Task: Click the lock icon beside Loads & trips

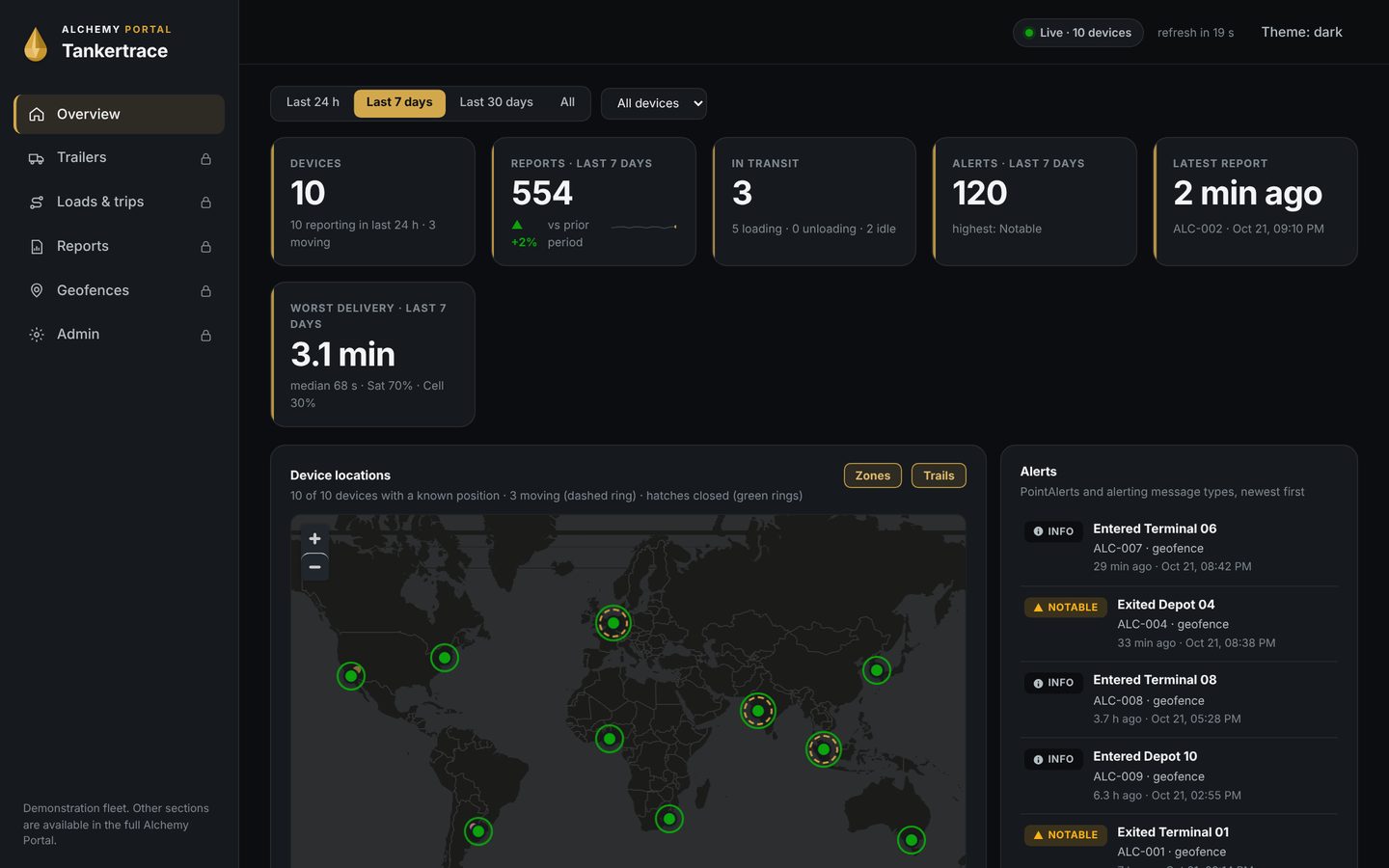Action: click(x=205, y=203)
